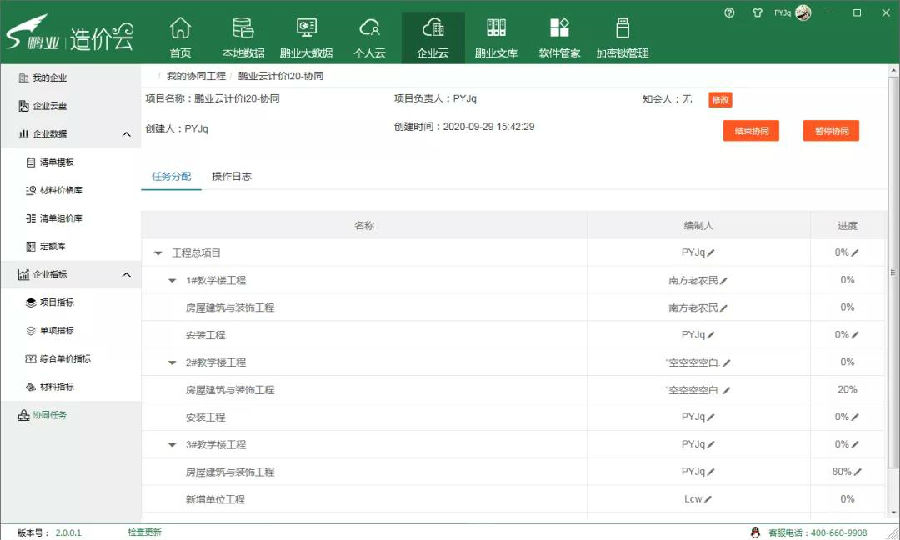Click the 检查更新 link in status bar
Image resolution: width=900 pixels, height=540 pixels.
coord(144,532)
